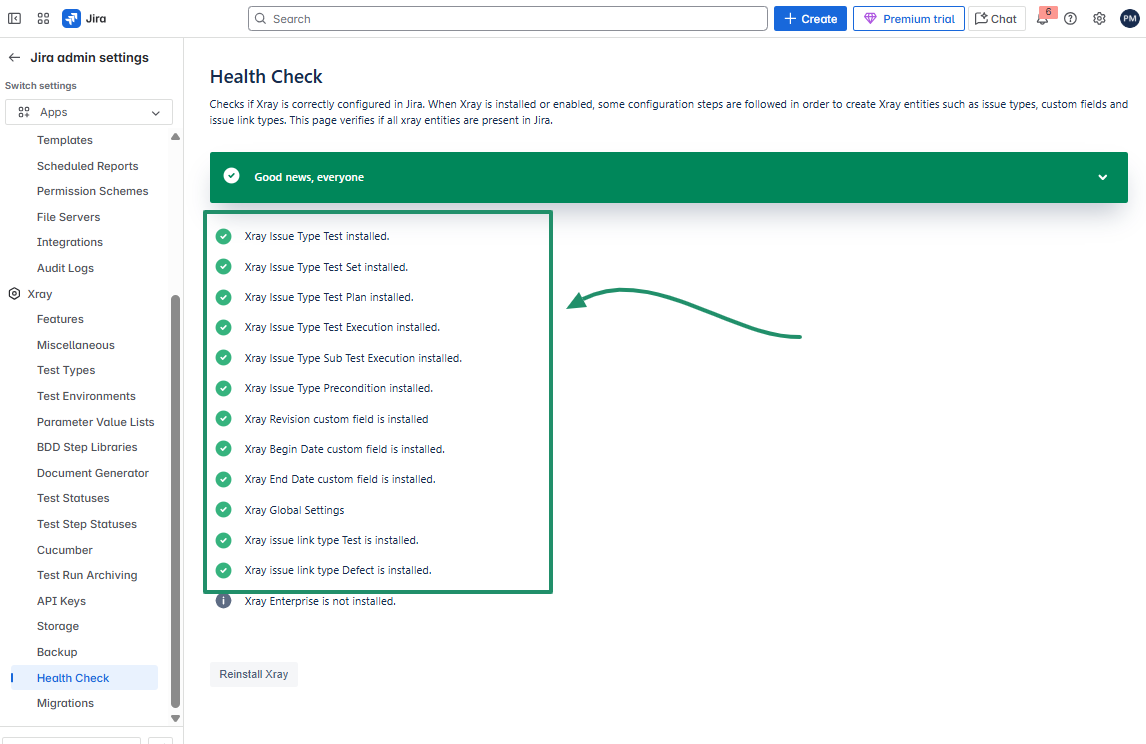This screenshot has height=744, width=1146.
Task: Open the Apps settings dropdown
Action: coord(89,112)
